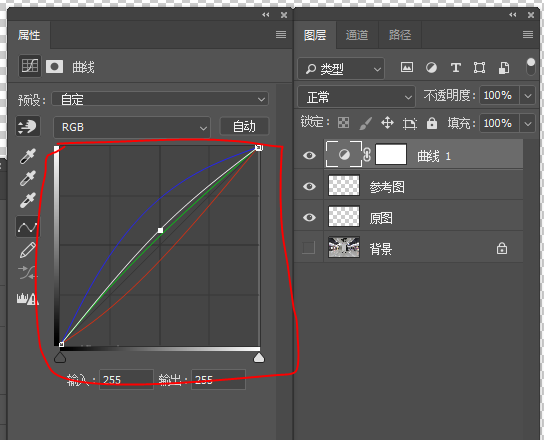Filter layers by adjustment layer icon
This screenshot has width=544, height=440.
point(431,67)
